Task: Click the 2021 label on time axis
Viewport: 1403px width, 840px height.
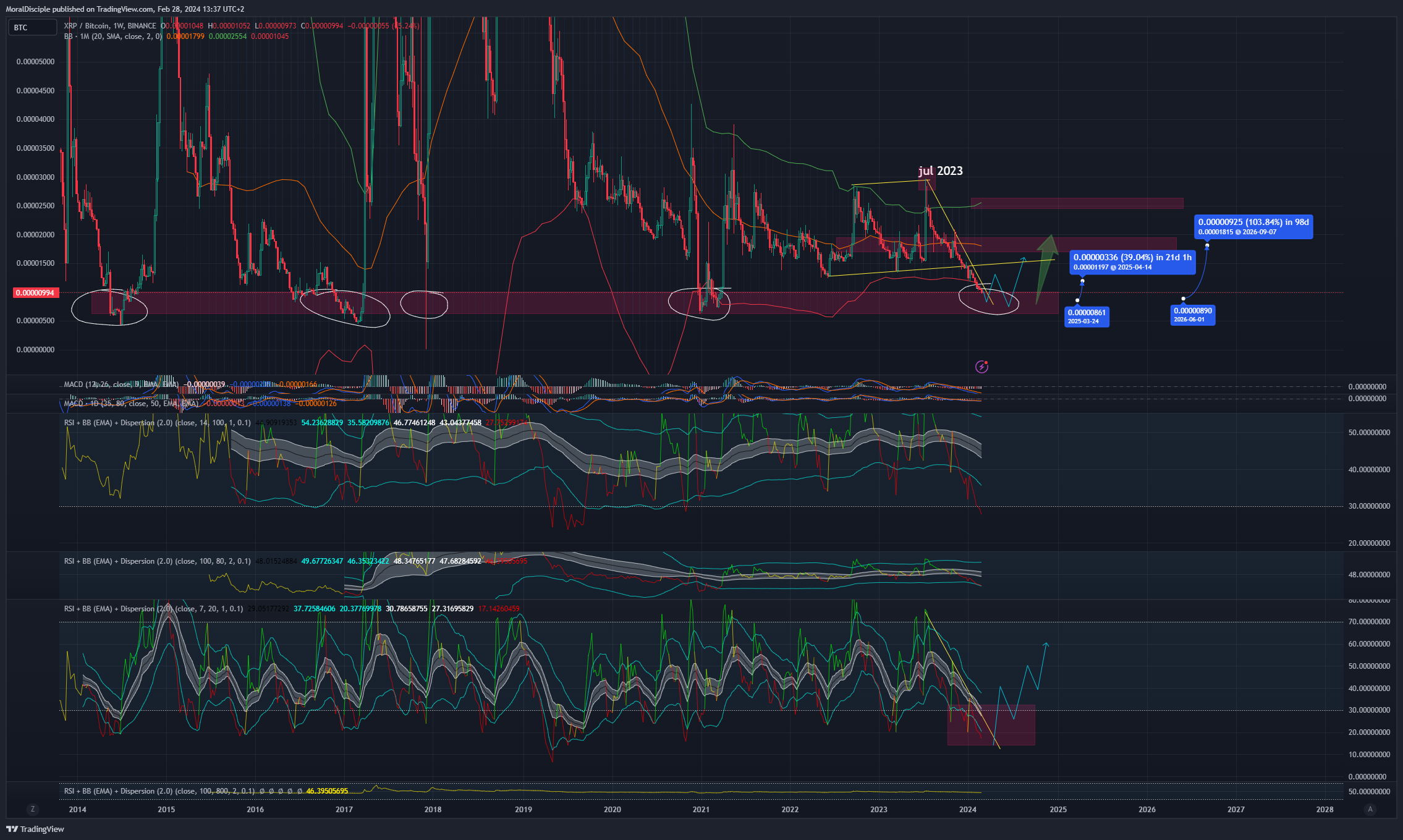Action: 701,809
